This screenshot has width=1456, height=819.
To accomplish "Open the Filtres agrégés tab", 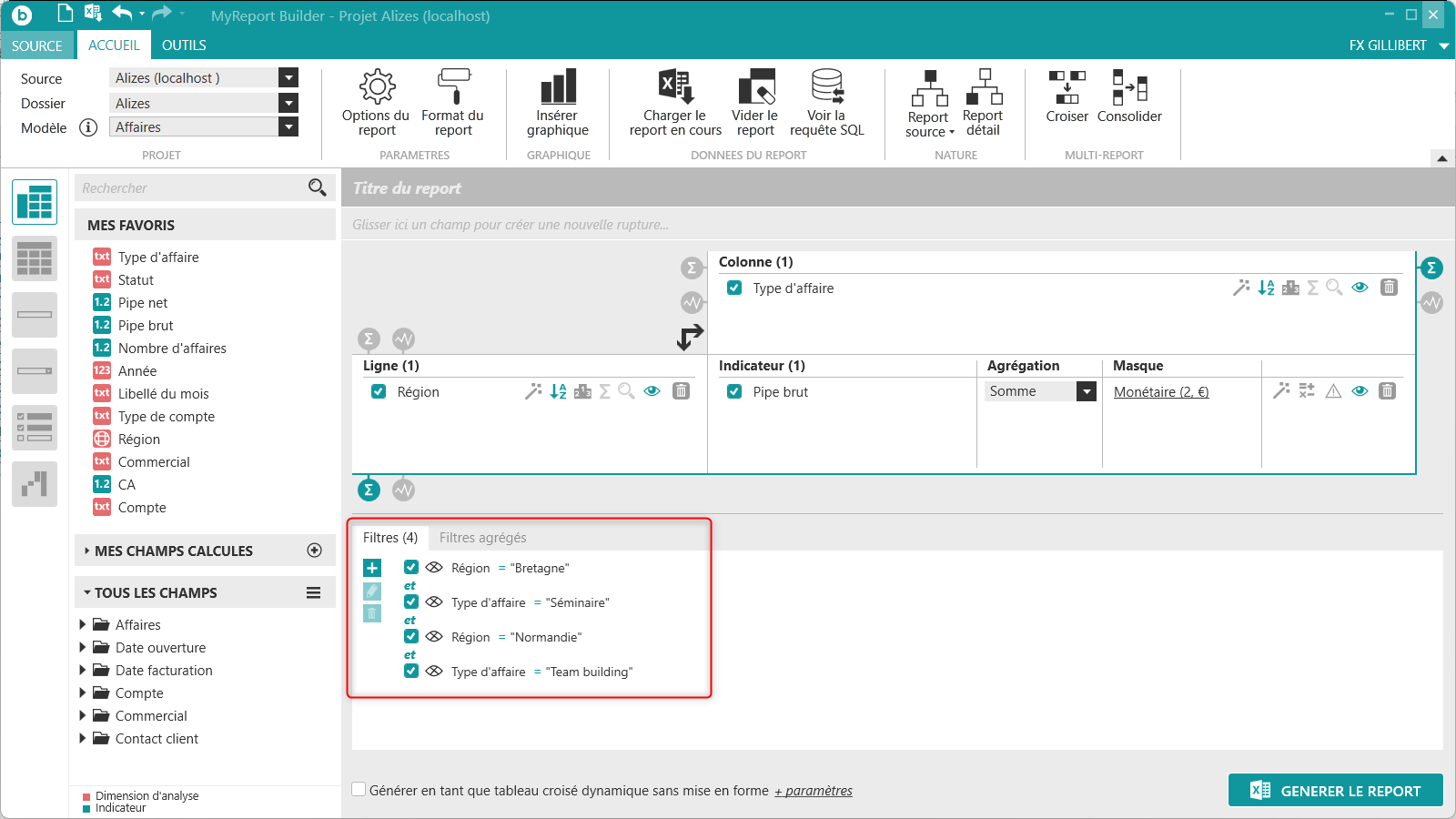I will pos(482,538).
